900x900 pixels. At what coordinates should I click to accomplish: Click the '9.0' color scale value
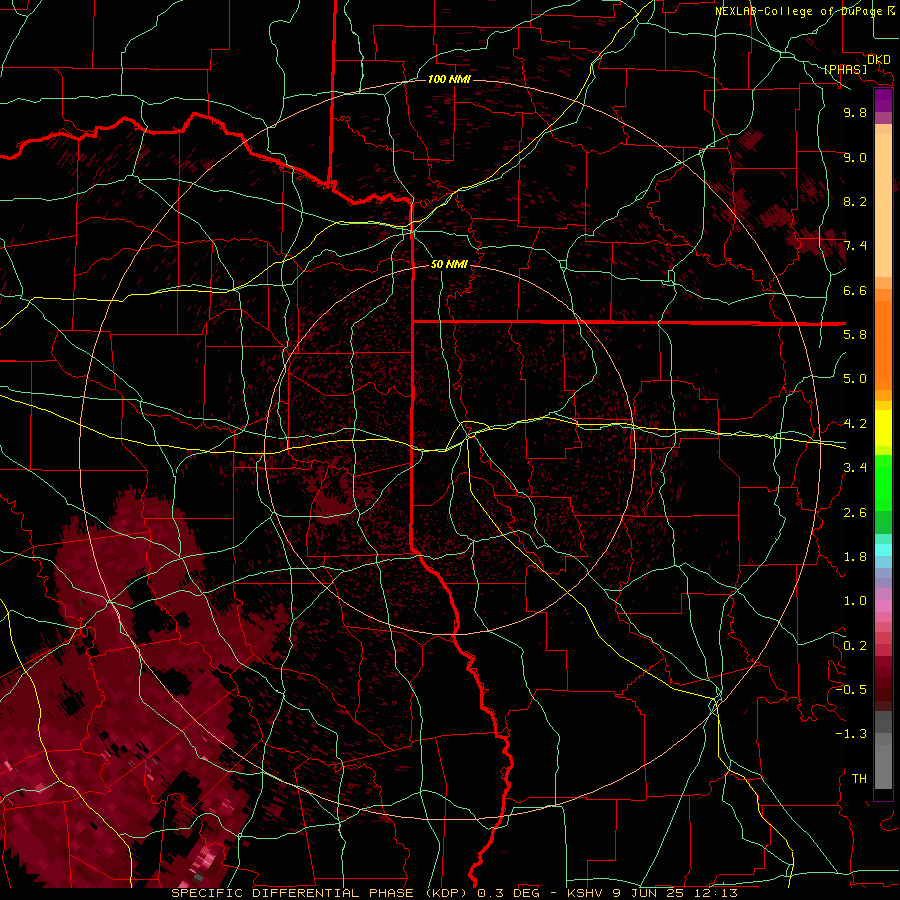(x=855, y=157)
